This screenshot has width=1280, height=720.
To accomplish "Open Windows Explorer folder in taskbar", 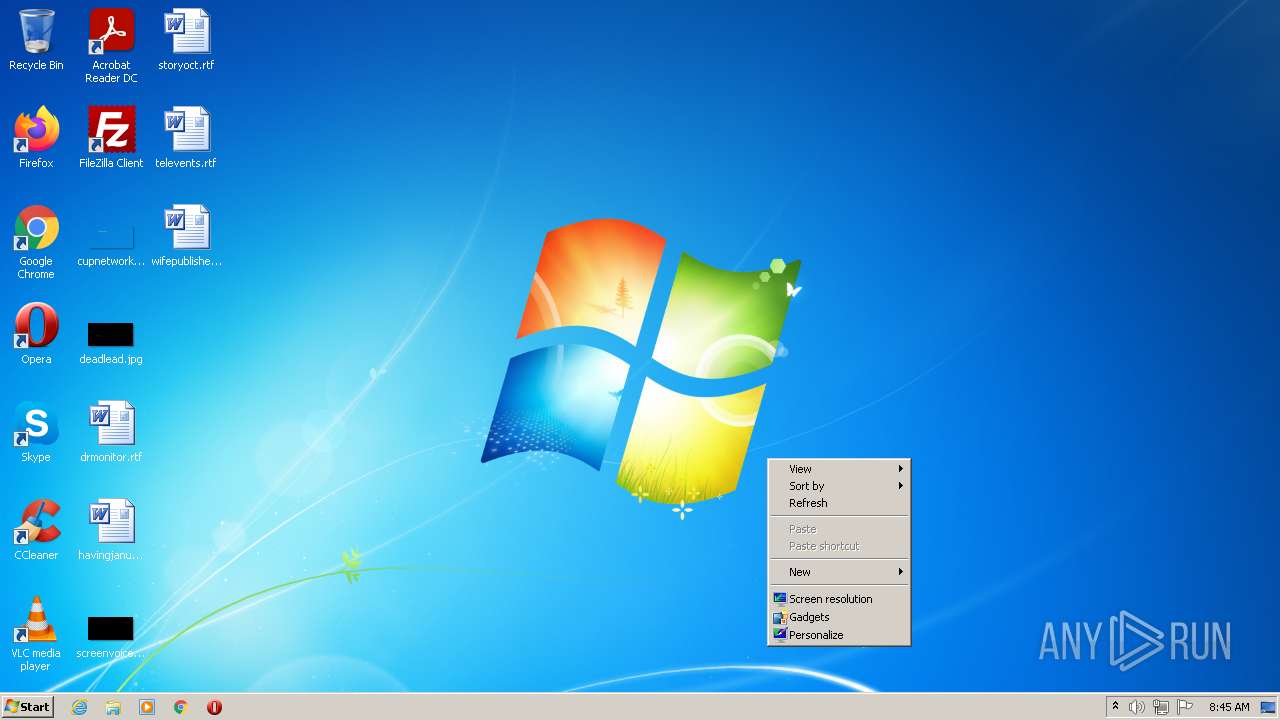I will pos(113,707).
